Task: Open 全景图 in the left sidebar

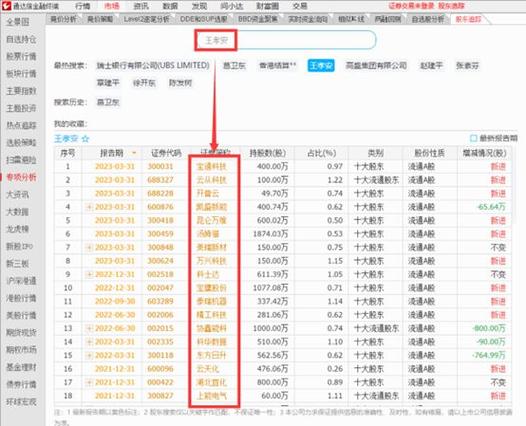Action: click(18, 22)
